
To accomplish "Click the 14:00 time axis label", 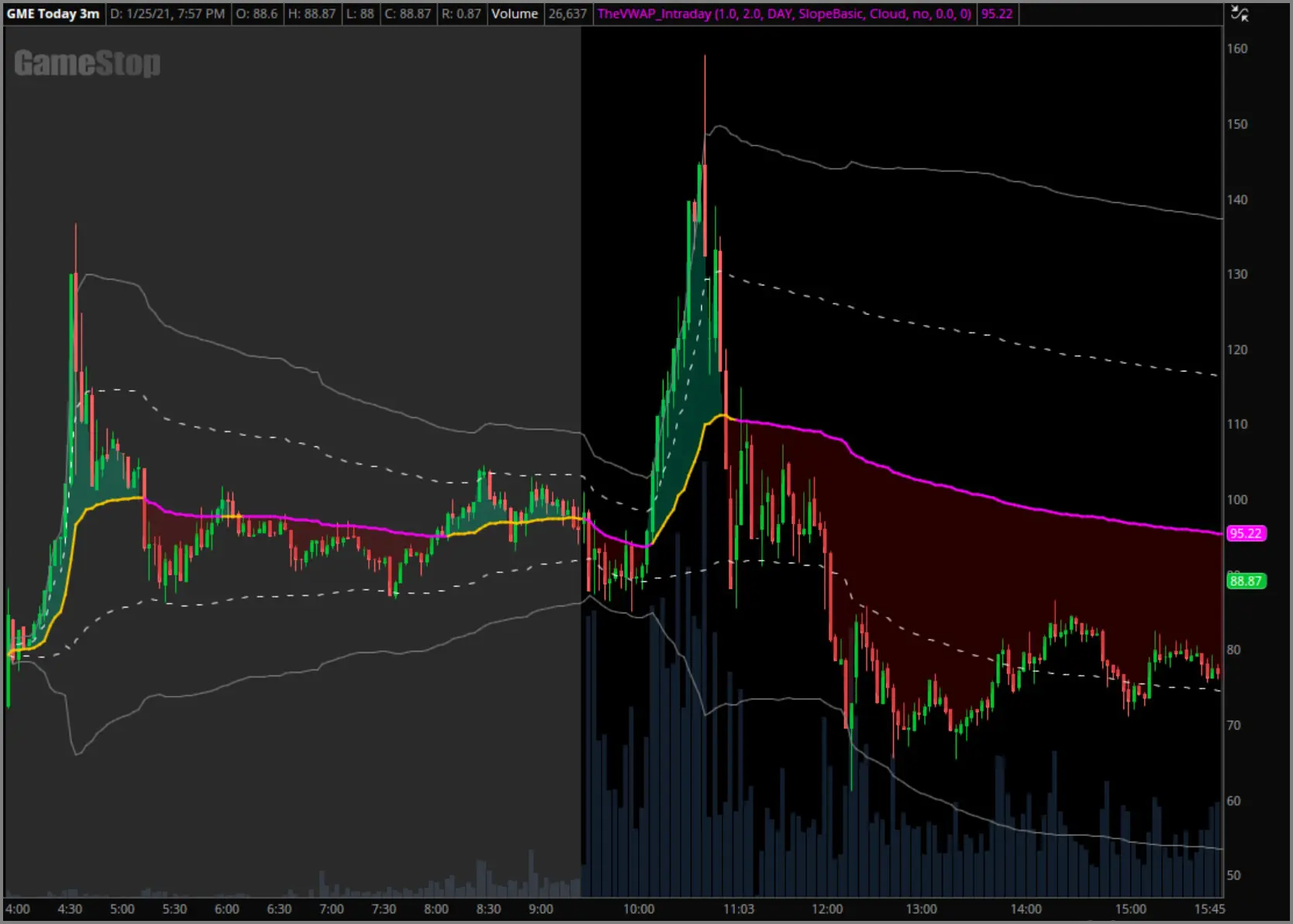I will point(1026,909).
